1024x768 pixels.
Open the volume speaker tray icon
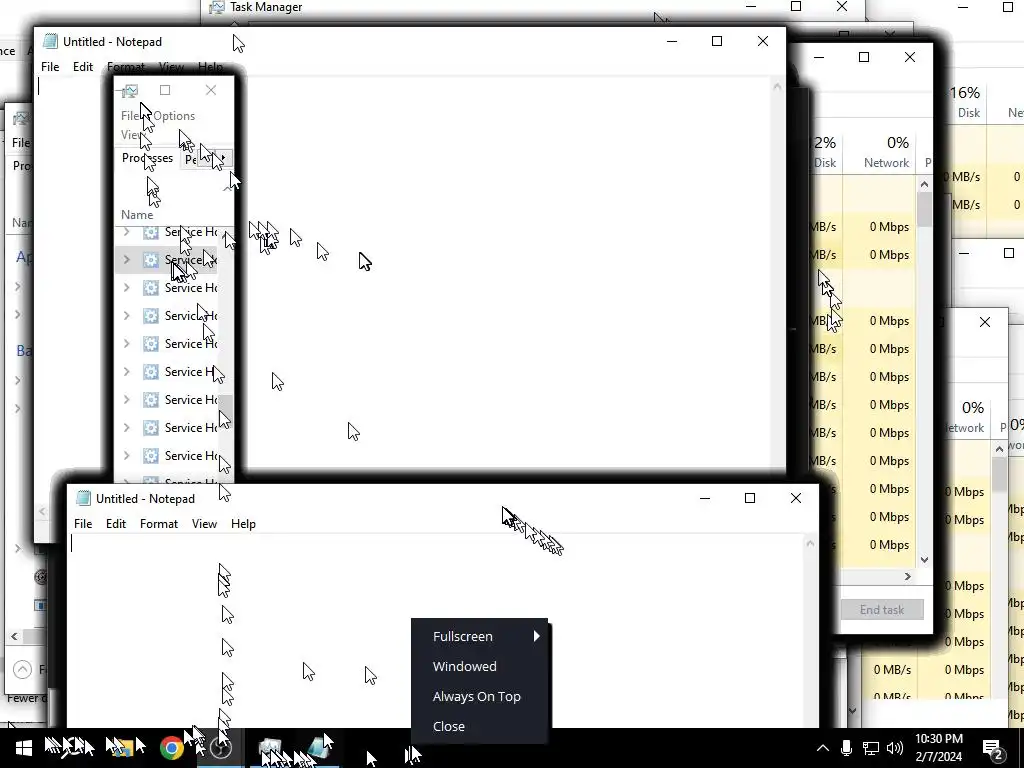(x=895, y=748)
